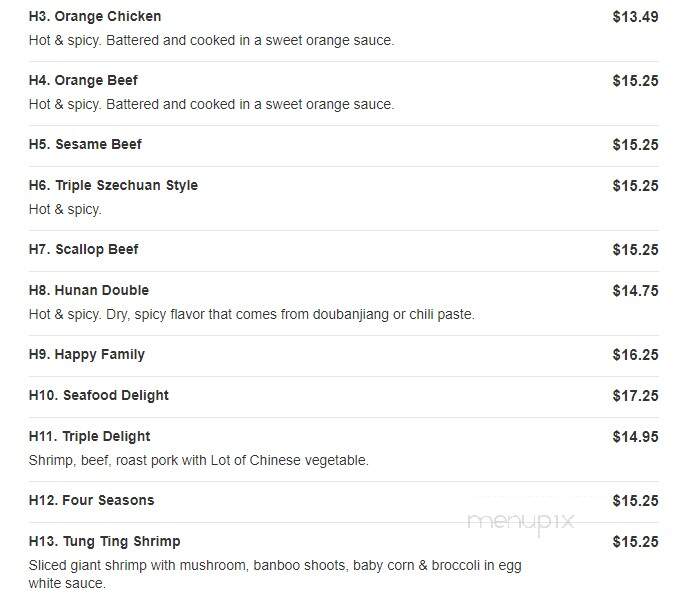Screen dimensions: 700x604
Task: Open the H4. Orange Beef entry
Action: [83, 80]
